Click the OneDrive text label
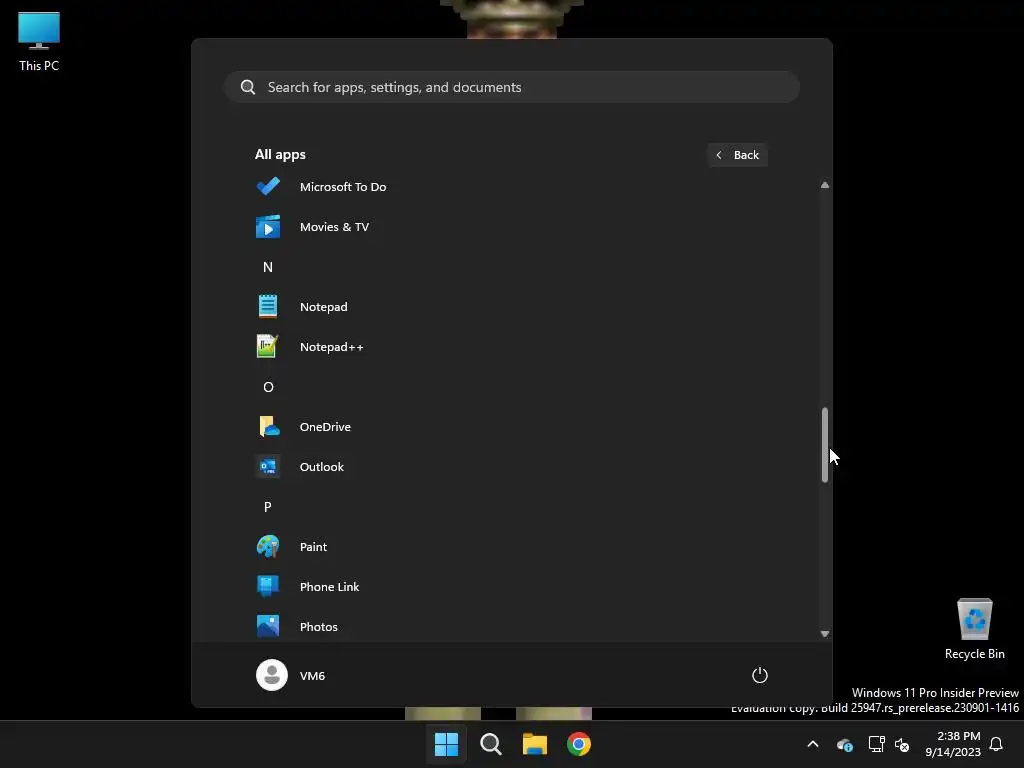The image size is (1024, 768). click(x=325, y=426)
